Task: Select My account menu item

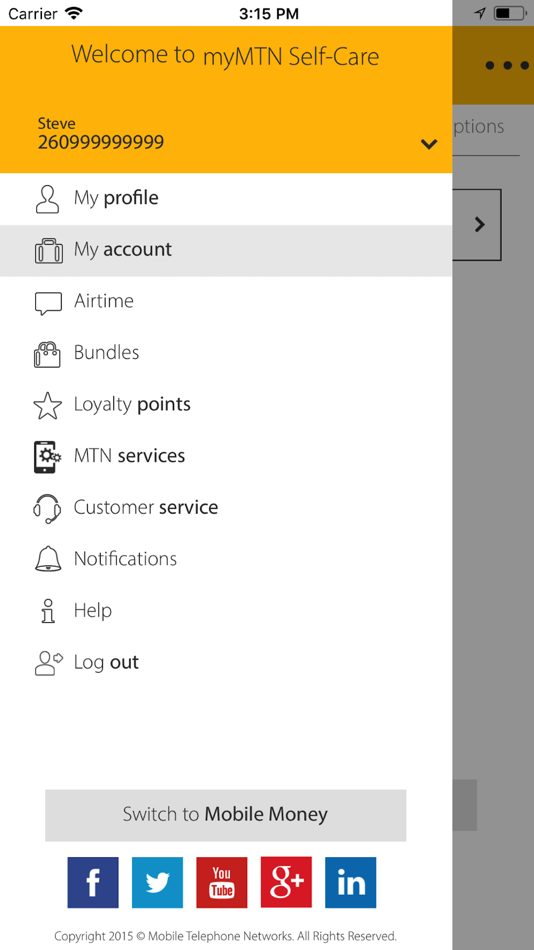Action: click(x=226, y=250)
